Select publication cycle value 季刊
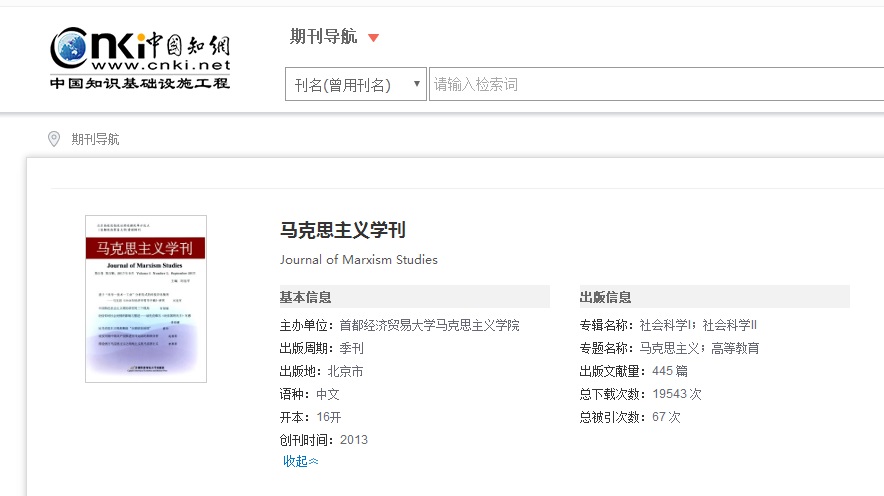The image size is (884, 496). [x=351, y=348]
